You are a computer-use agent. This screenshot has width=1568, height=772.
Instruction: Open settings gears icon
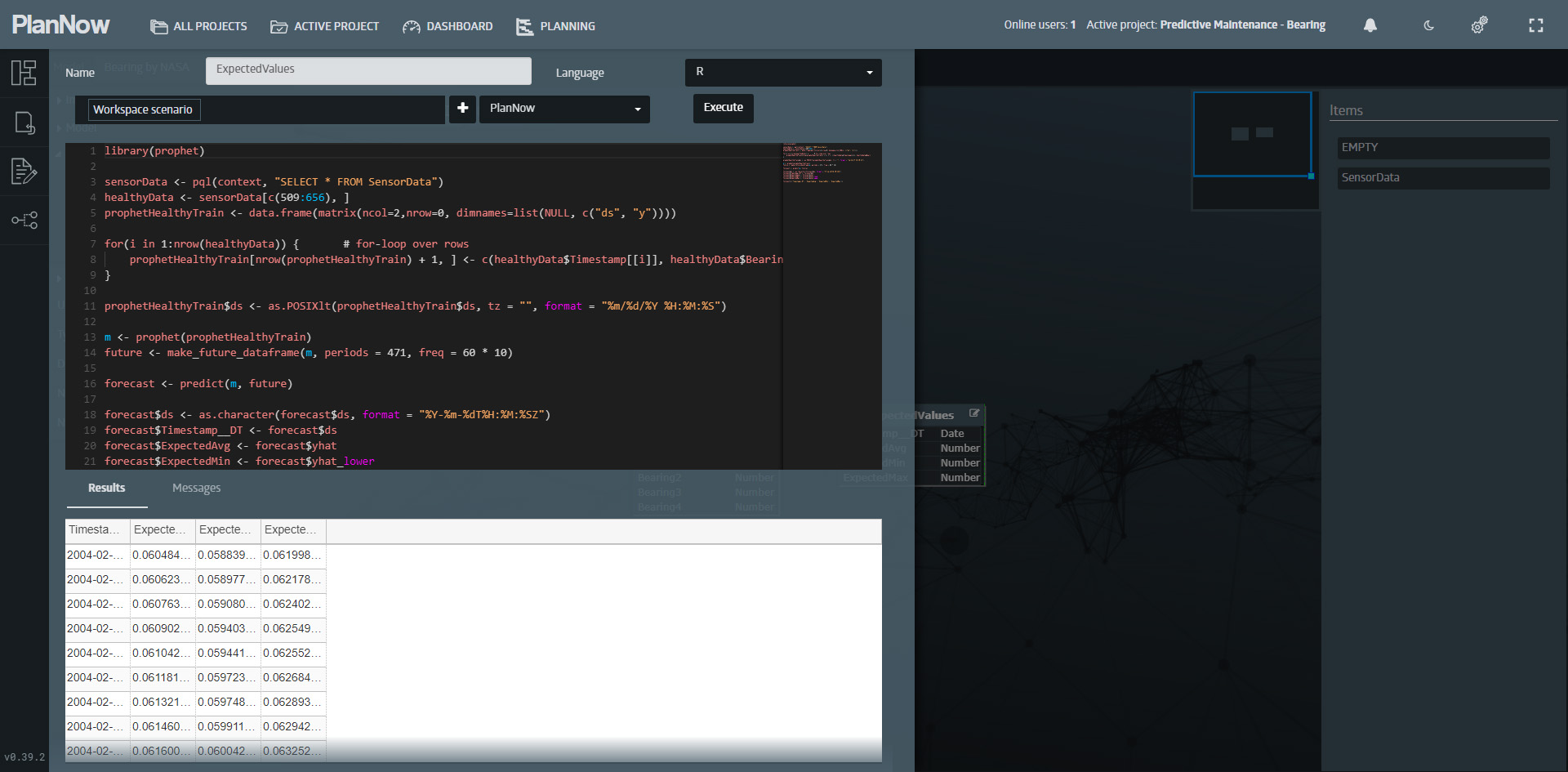(x=1479, y=25)
